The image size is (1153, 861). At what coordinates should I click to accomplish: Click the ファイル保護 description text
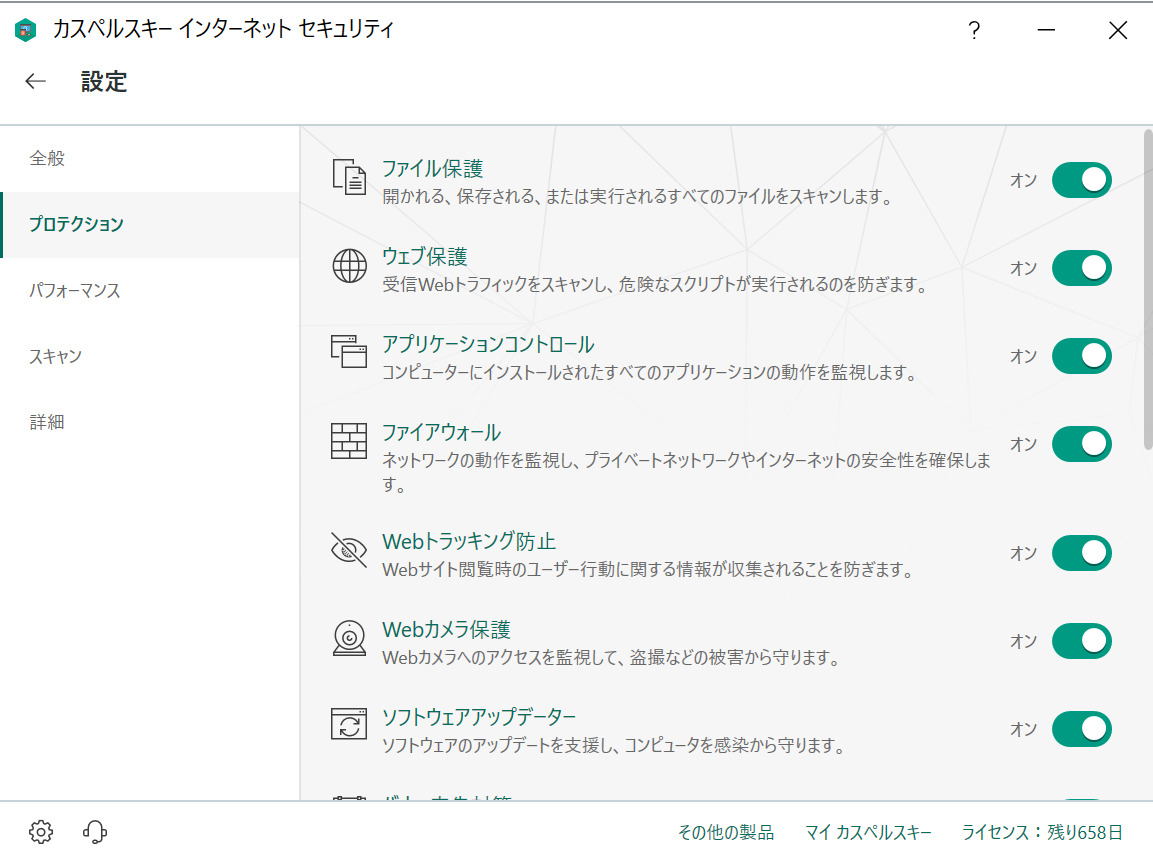[x=637, y=196]
